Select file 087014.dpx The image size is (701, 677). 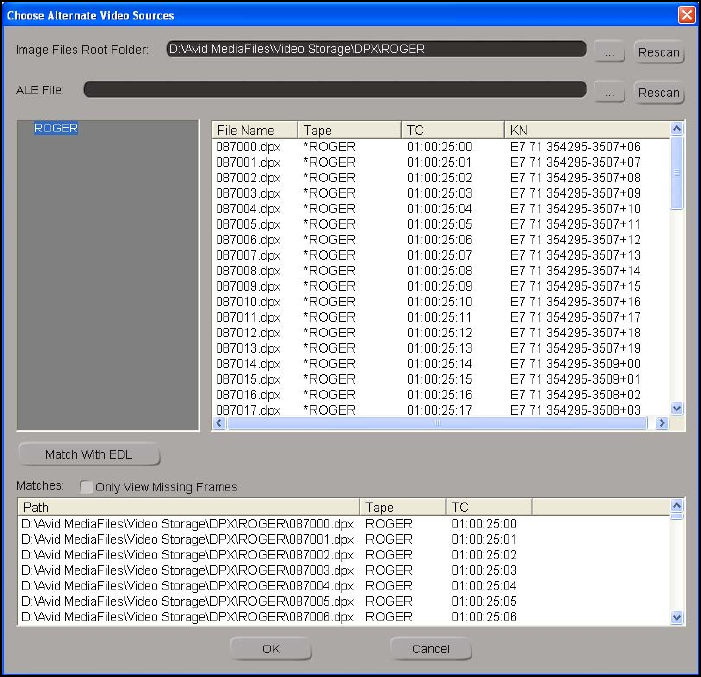(x=249, y=364)
